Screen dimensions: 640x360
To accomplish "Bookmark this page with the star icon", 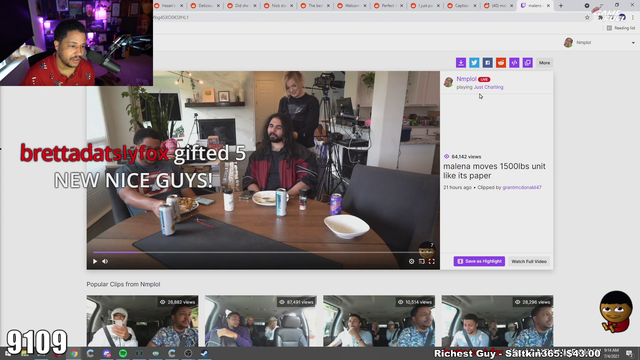I will click(587, 18).
